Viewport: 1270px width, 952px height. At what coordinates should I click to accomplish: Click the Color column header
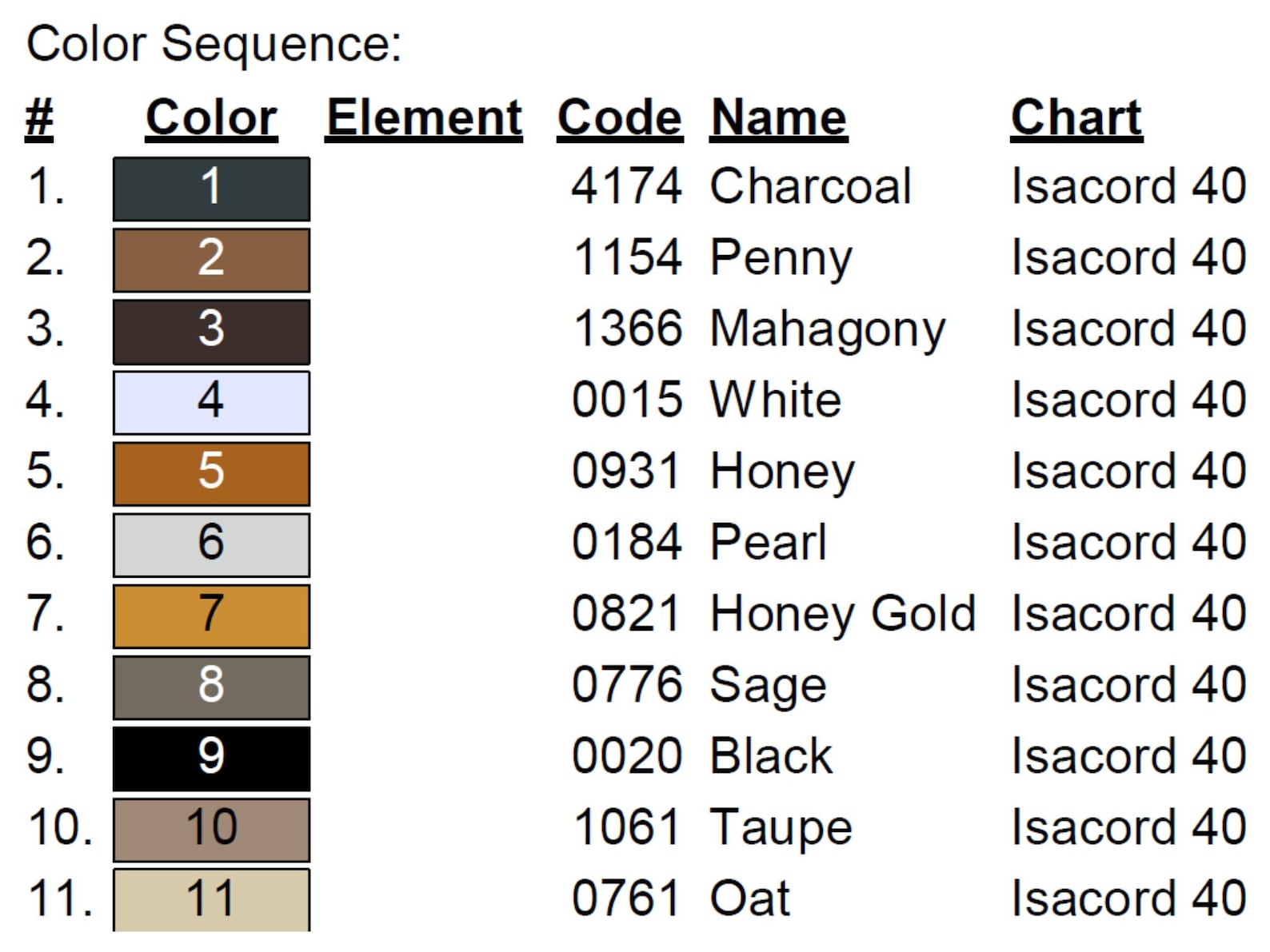click(211, 119)
